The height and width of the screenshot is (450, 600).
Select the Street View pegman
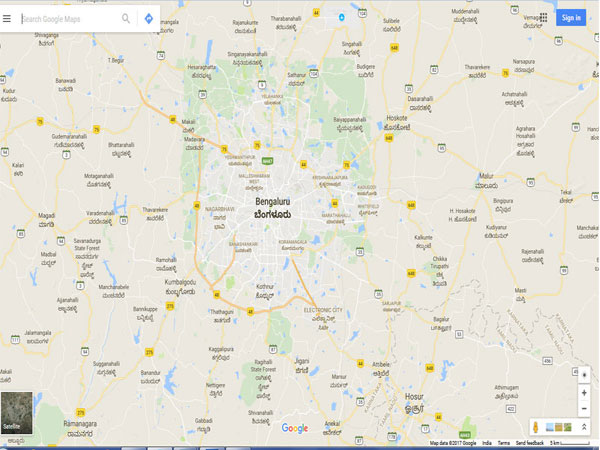(536, 427)
